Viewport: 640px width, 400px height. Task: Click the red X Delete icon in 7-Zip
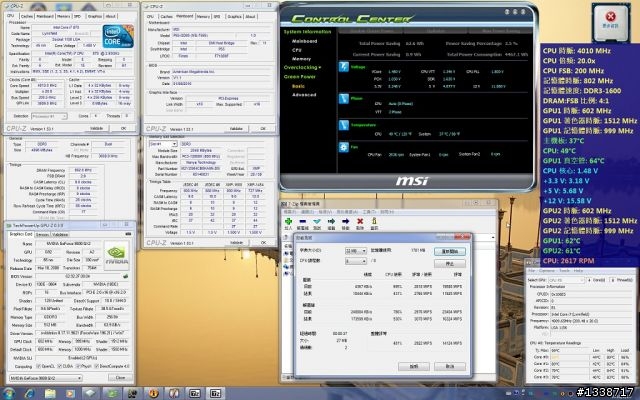coord(360,221)
